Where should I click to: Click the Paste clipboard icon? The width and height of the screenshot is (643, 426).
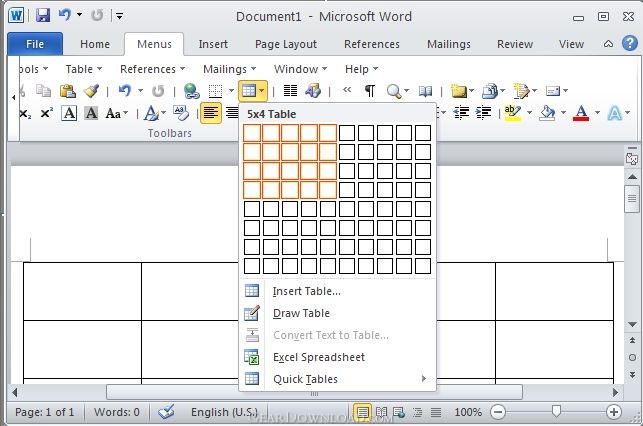tap(68, 91)
